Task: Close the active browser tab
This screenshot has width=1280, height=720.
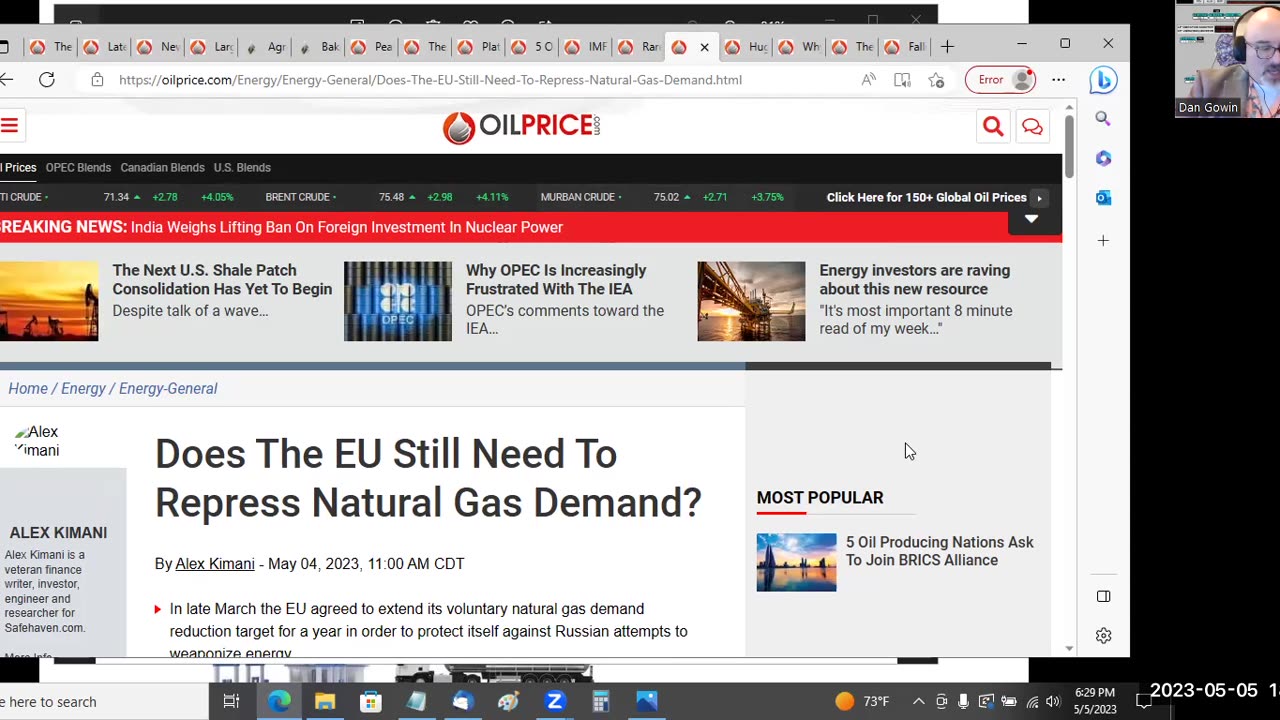Action: (x=704, y=47)
